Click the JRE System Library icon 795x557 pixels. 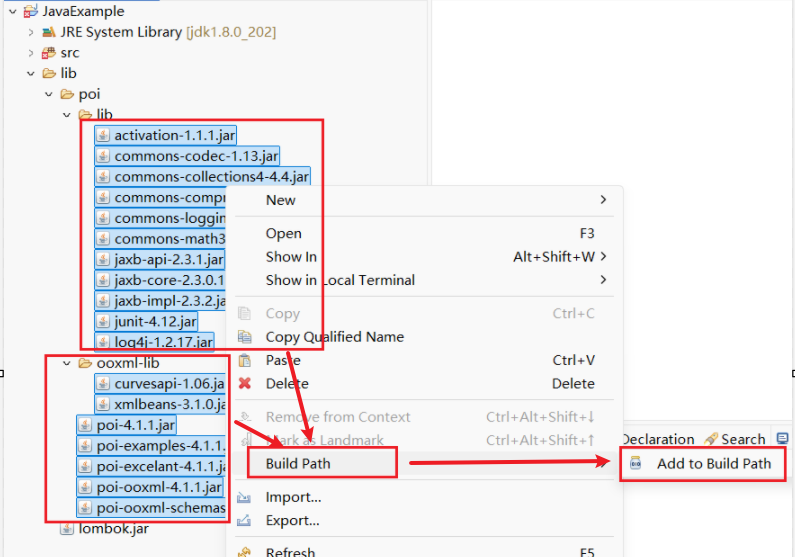(x=49, y=32)
